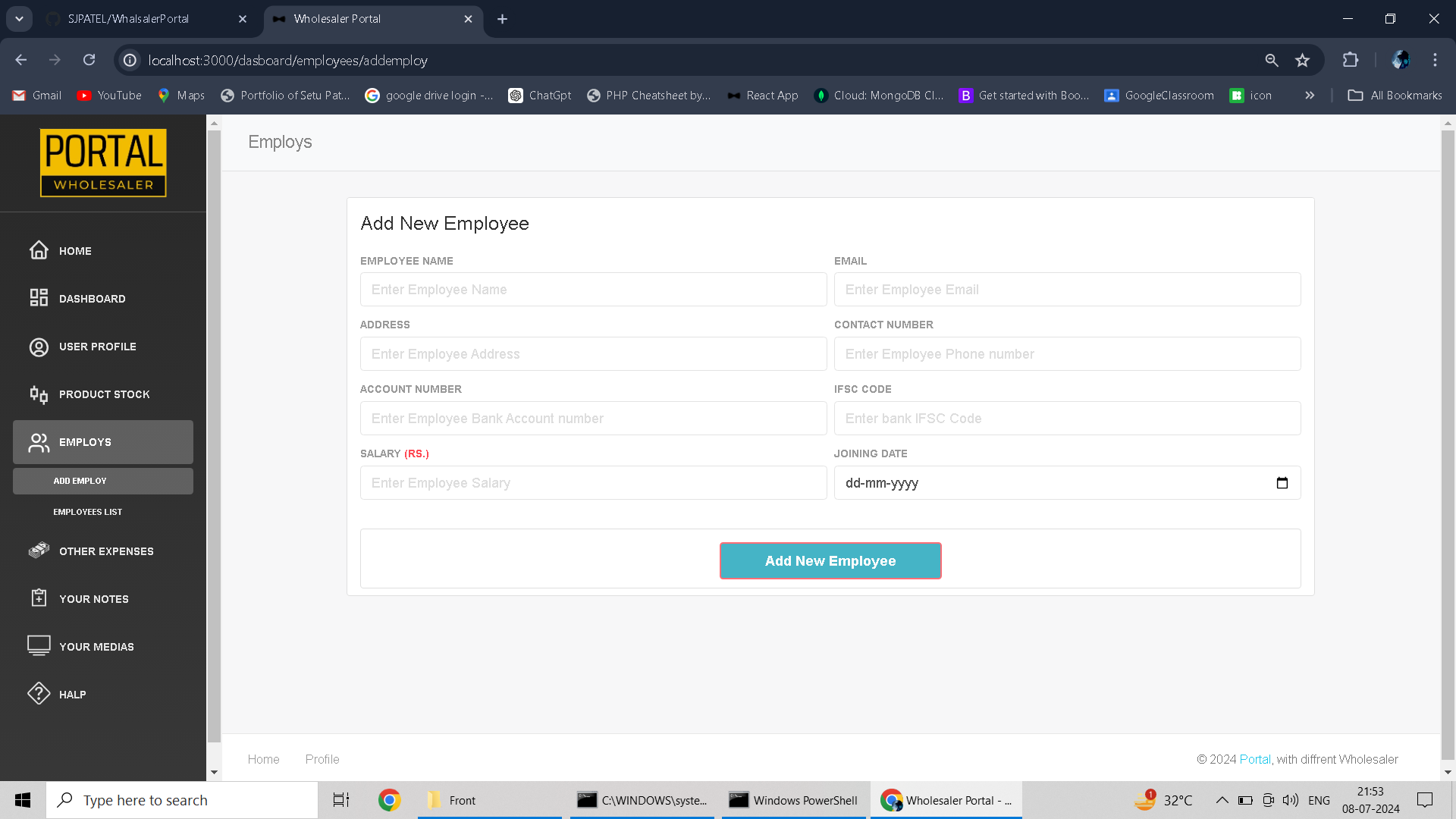Click the Portal link in footer
Screen dimensions: 1456x819
tap(1254, 759)
